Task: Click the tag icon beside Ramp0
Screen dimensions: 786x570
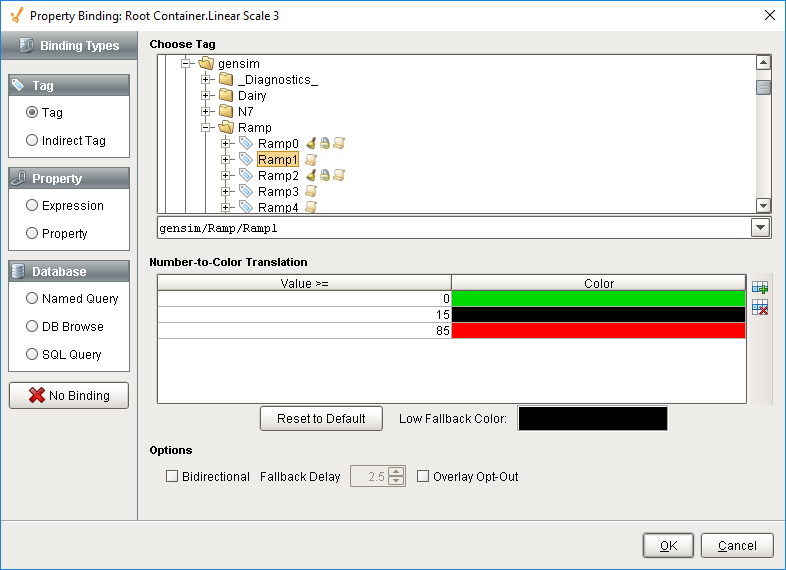Action: coord(246,143)
